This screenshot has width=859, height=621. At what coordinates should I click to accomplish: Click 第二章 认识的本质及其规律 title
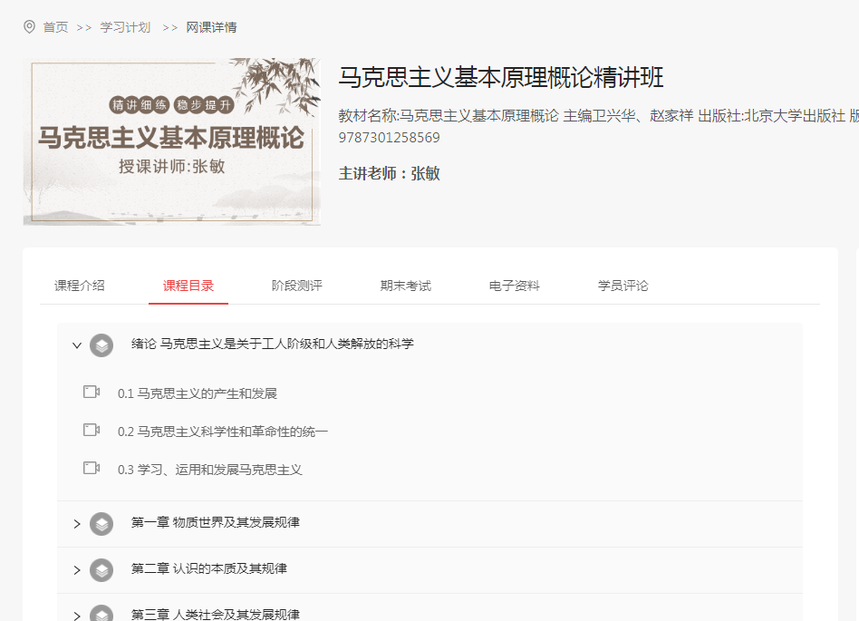pyautogui.click(x=209, y=568)
